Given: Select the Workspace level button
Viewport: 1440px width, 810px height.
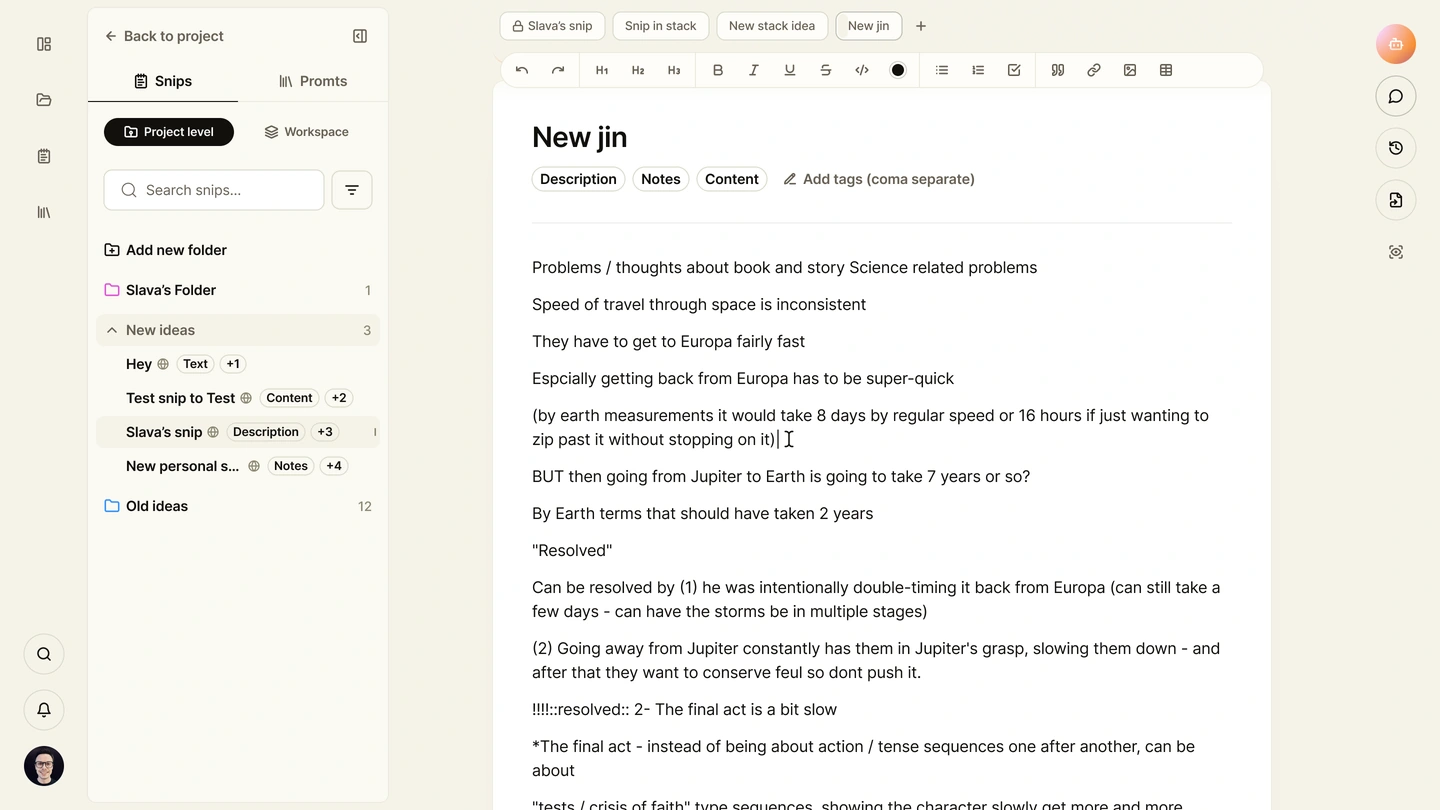Looking at the screenshot, I should tap(306, 132).
